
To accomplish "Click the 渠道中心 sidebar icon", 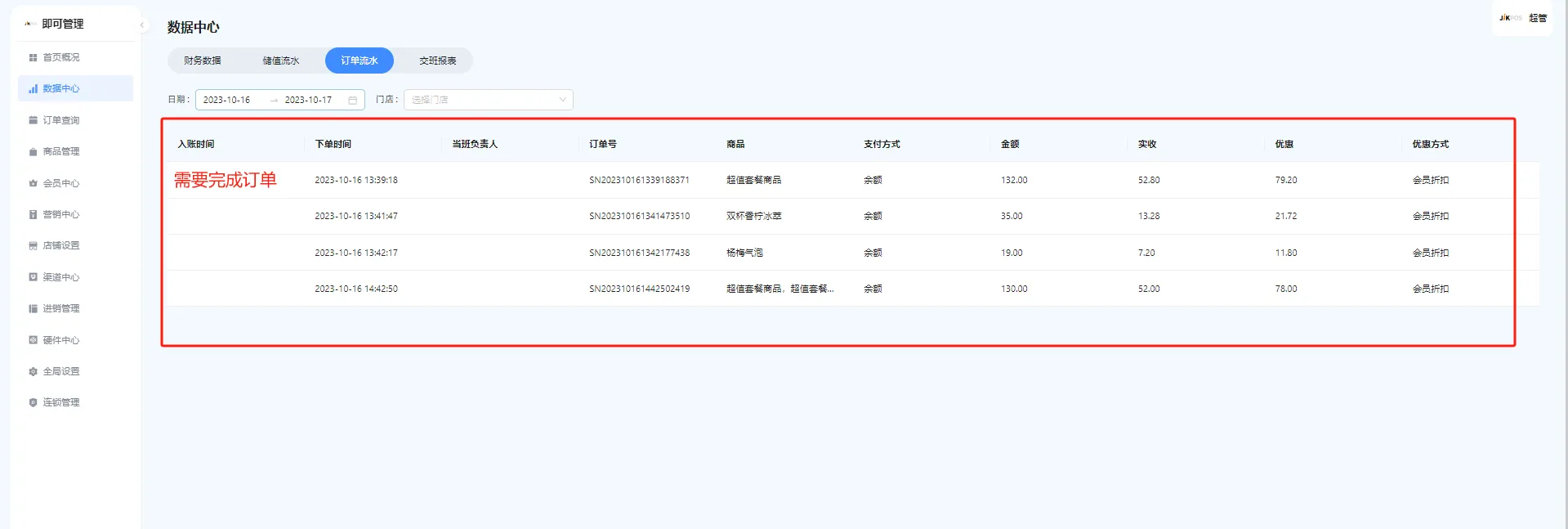I will pos(33,277).
